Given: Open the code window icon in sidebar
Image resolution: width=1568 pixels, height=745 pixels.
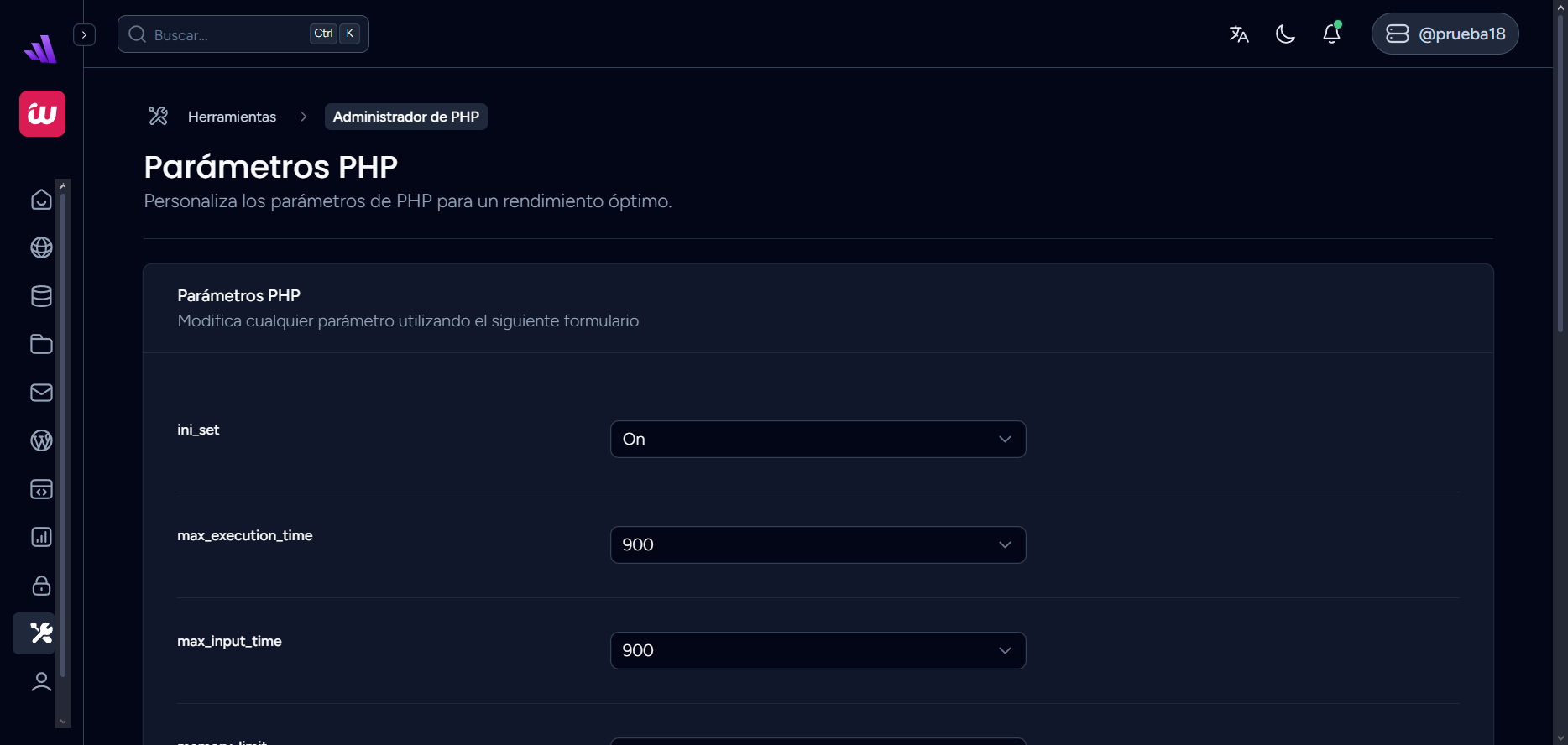Looking at the screenshot, I should tap(41, 489).
